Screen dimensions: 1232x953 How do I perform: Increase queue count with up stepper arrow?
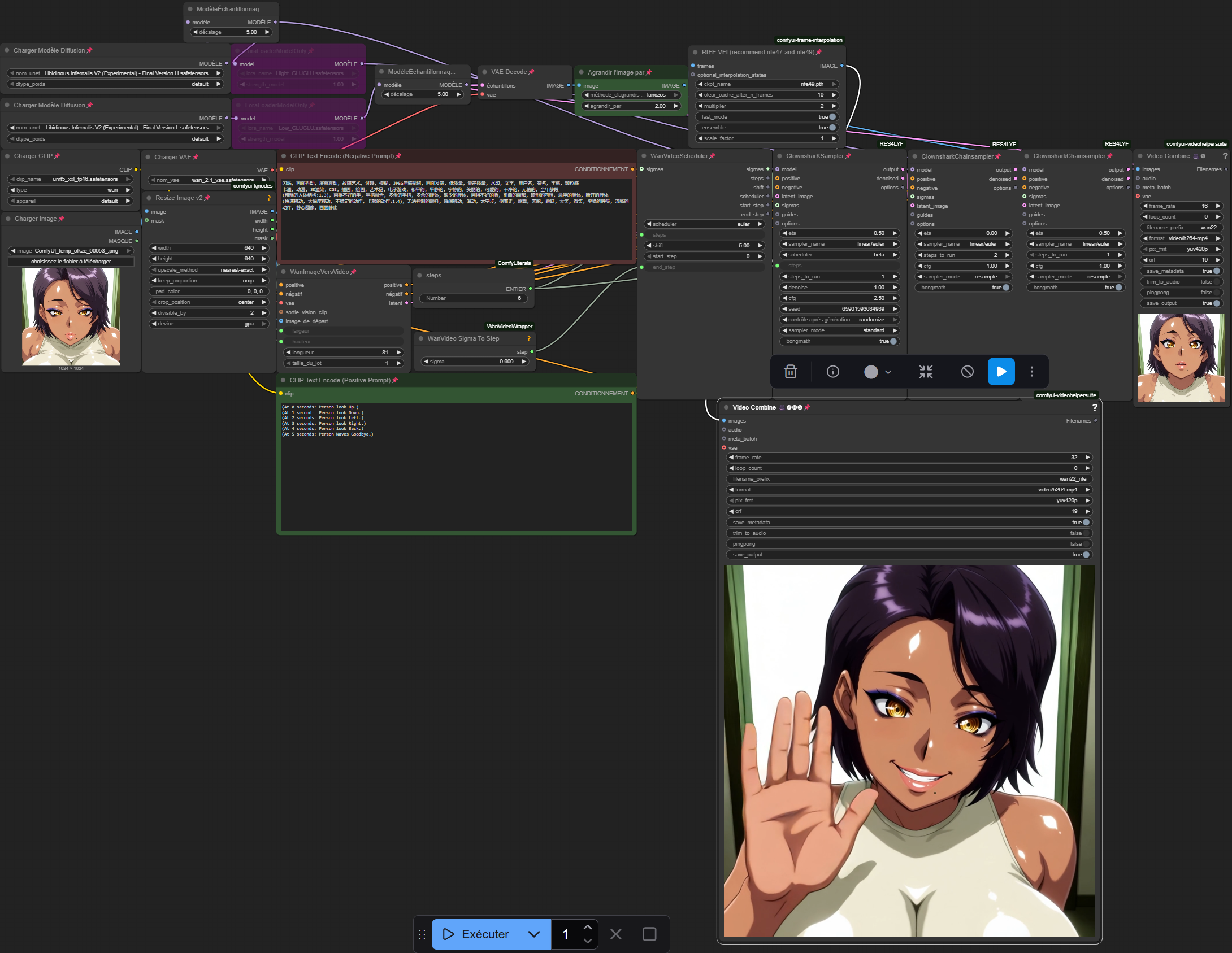(587, 928)
